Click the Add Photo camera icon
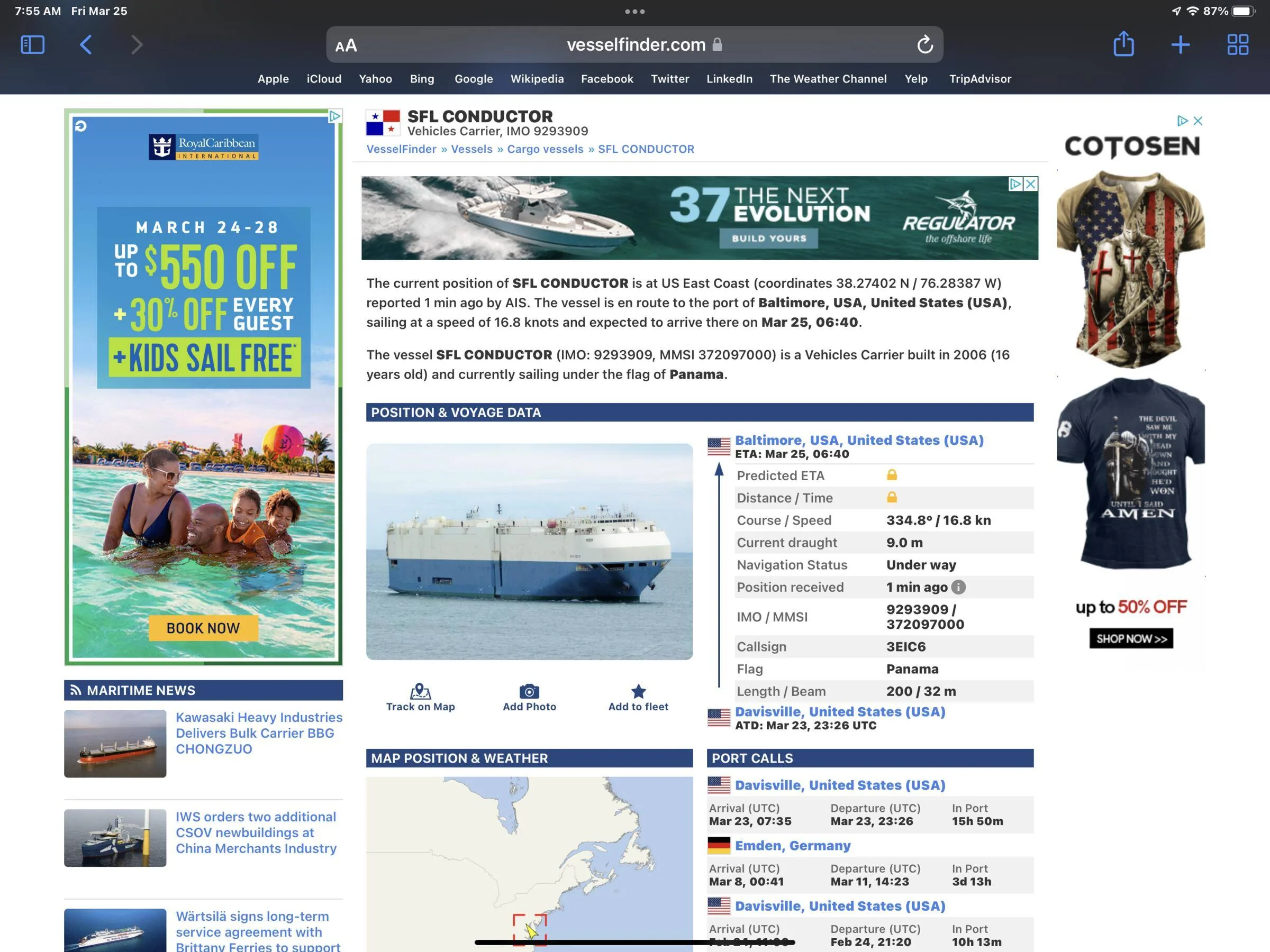 click(x=529, y=691)
